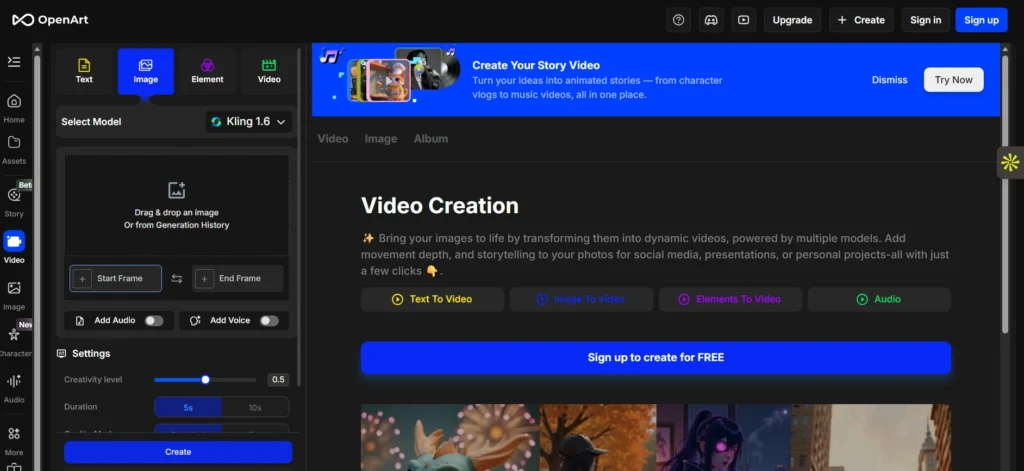Open the Discord icon in header
Viewport: 1024px width, 471px height.
pyautogui.click(x=711, y=20)
